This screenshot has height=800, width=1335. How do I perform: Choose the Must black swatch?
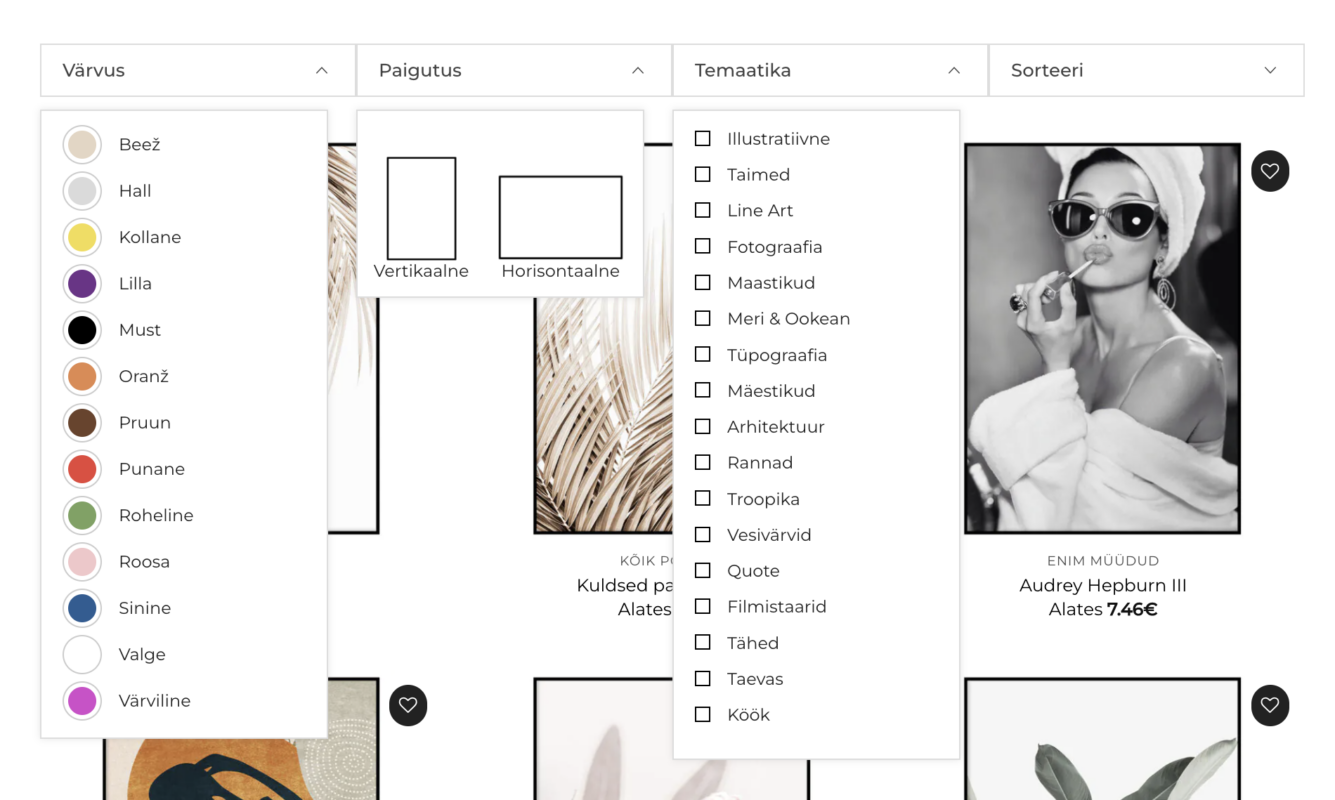(x=82, y=330)
